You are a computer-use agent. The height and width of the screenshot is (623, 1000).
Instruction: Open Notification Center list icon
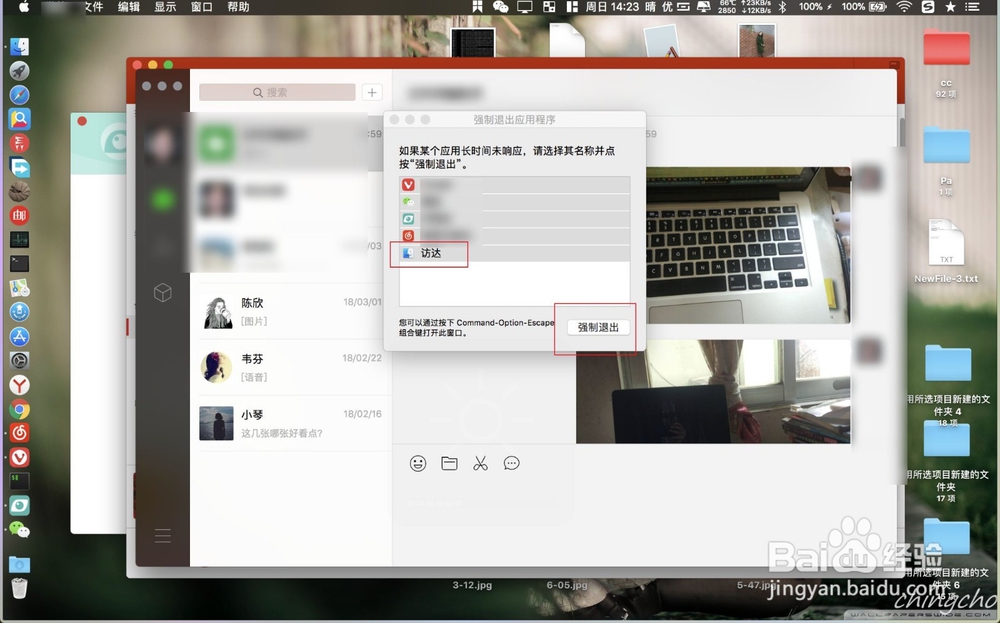pyautogui.click(x=972, y=7)
